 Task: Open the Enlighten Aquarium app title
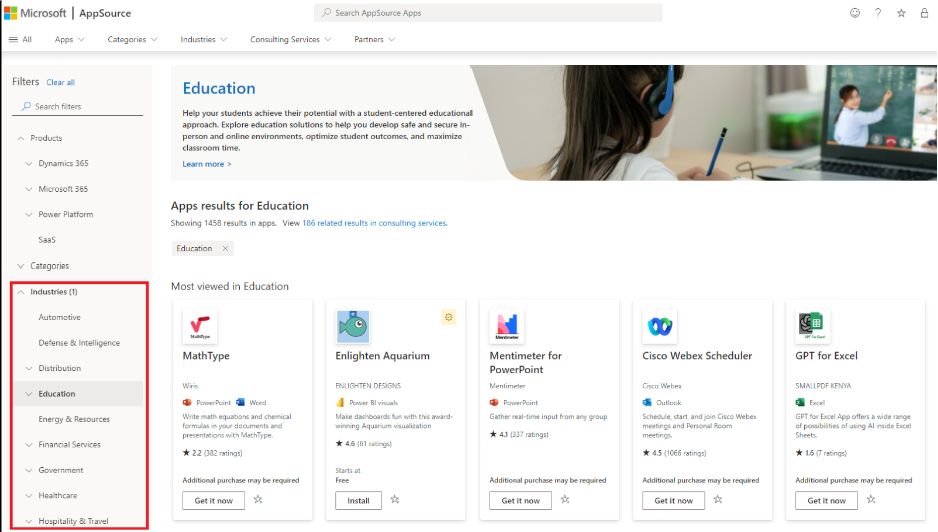tap(382, 355)
